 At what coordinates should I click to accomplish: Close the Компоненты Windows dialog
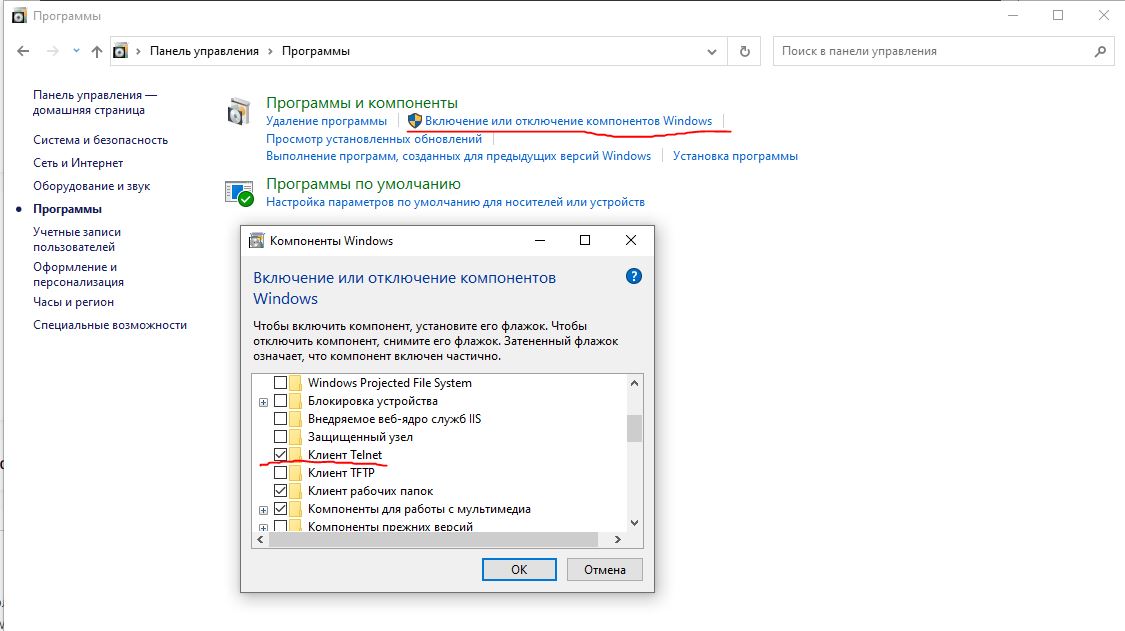631,240
